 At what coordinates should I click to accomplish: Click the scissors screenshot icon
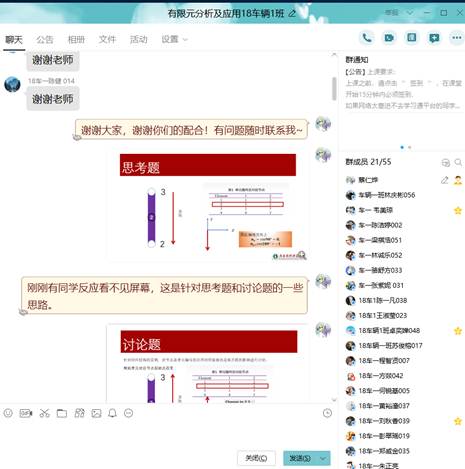[x=44, y=413]
